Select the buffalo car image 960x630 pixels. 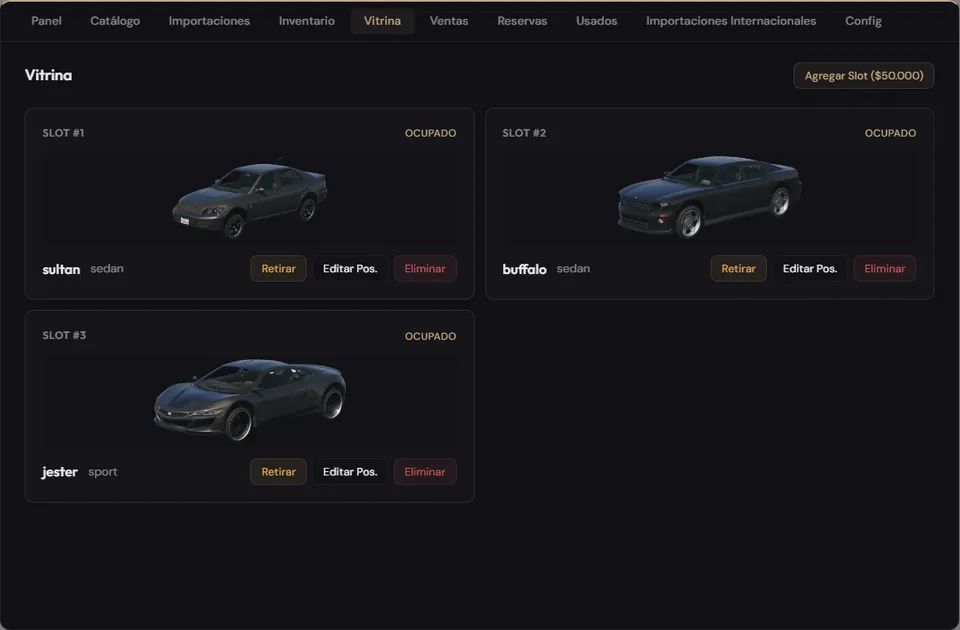[710, 197]
